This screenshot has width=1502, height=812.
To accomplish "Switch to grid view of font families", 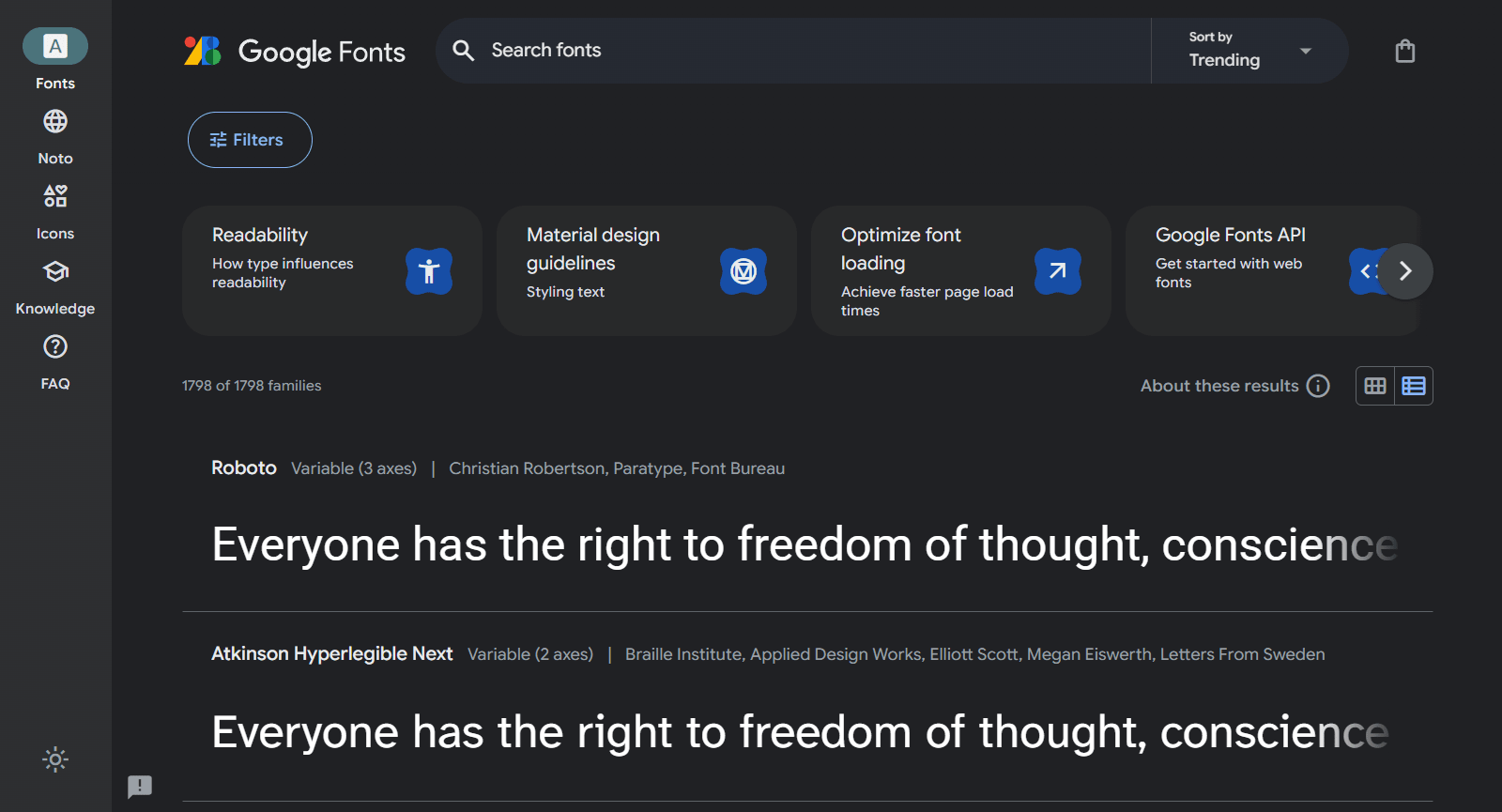I will click(x=1374, y=385).
